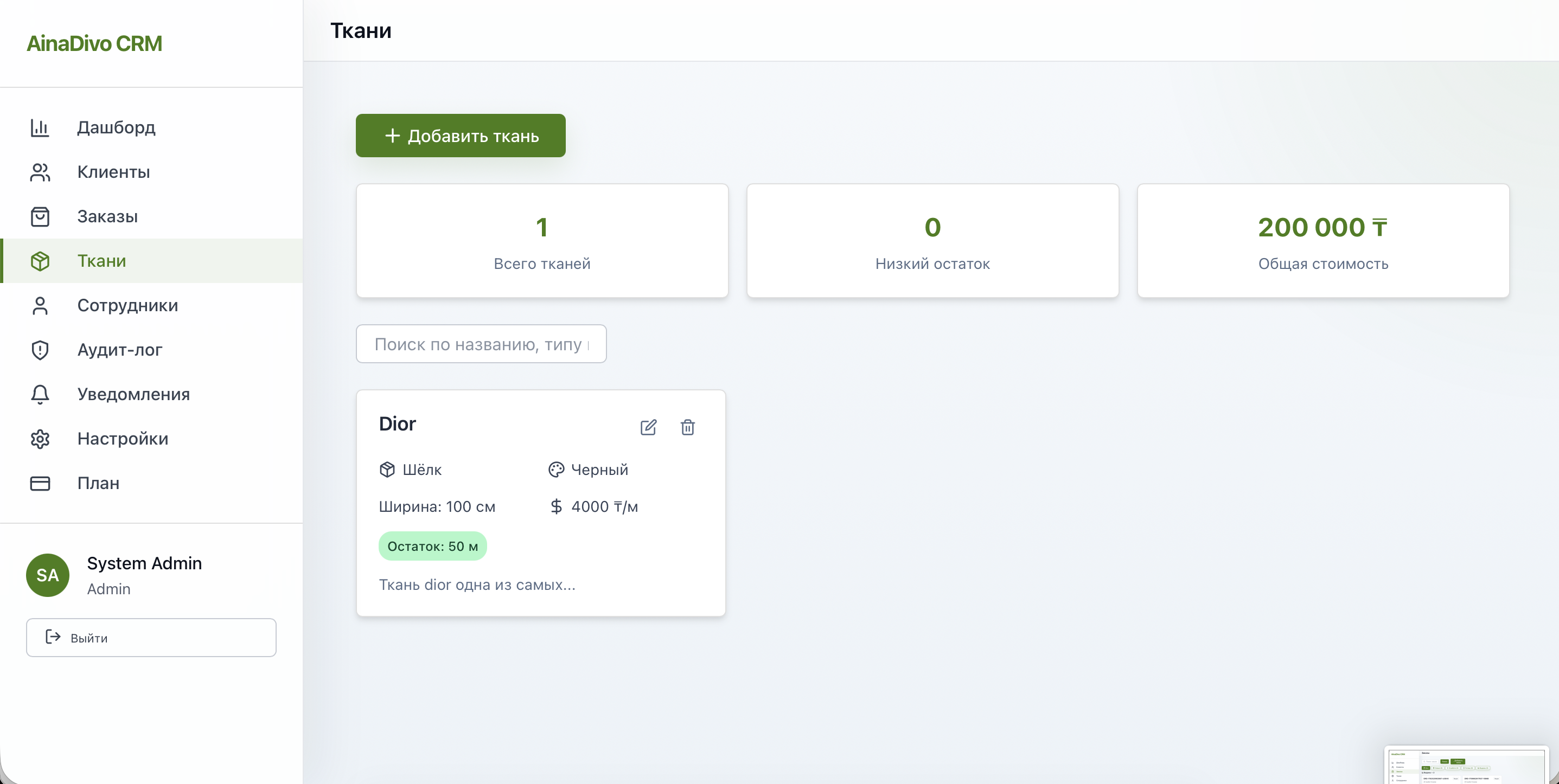Click the description Ткань dior одна из самых...
This screenshot has height=784, width=1559.
477,585
